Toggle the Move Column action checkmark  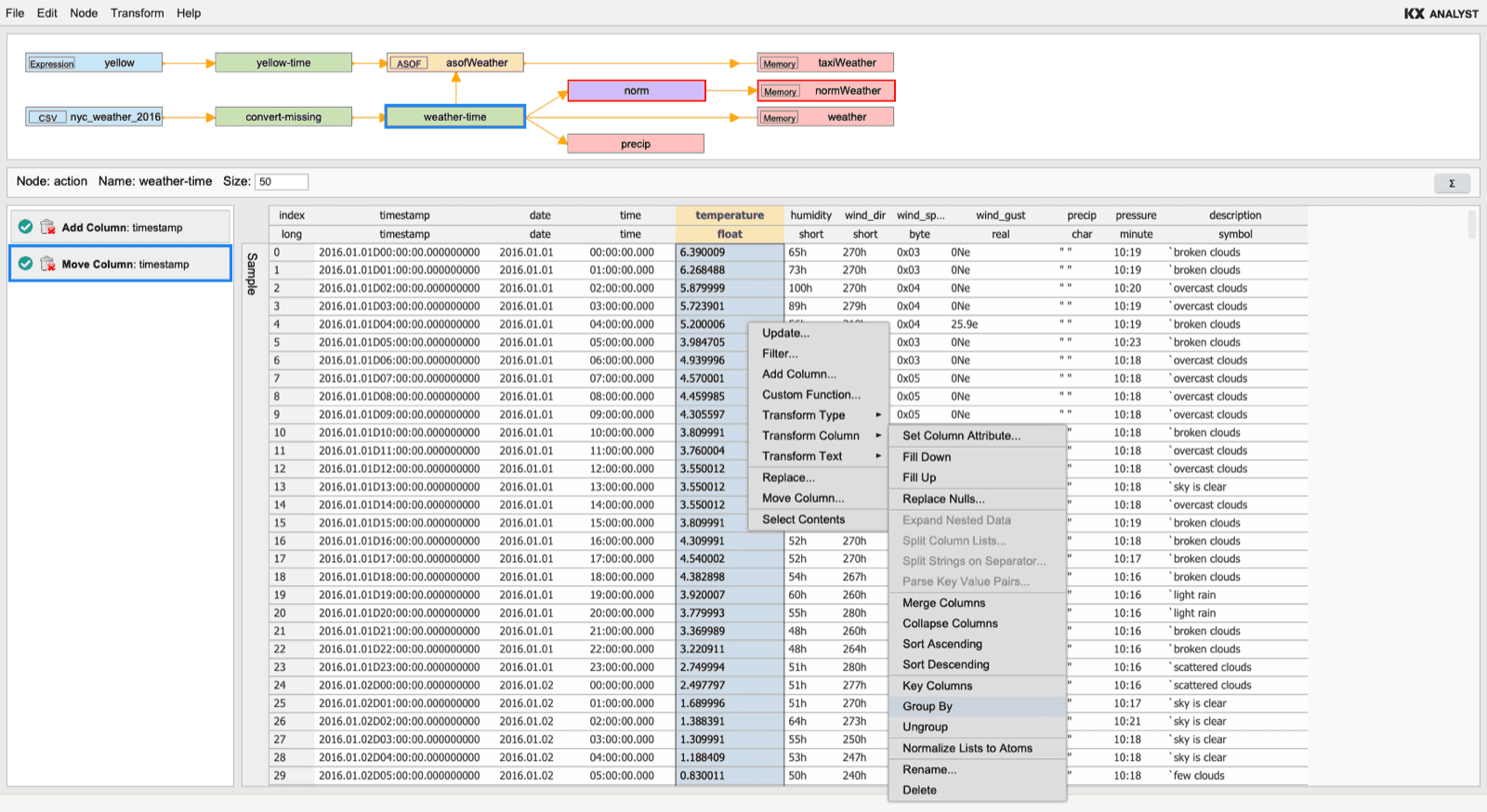tap(25, 264)
